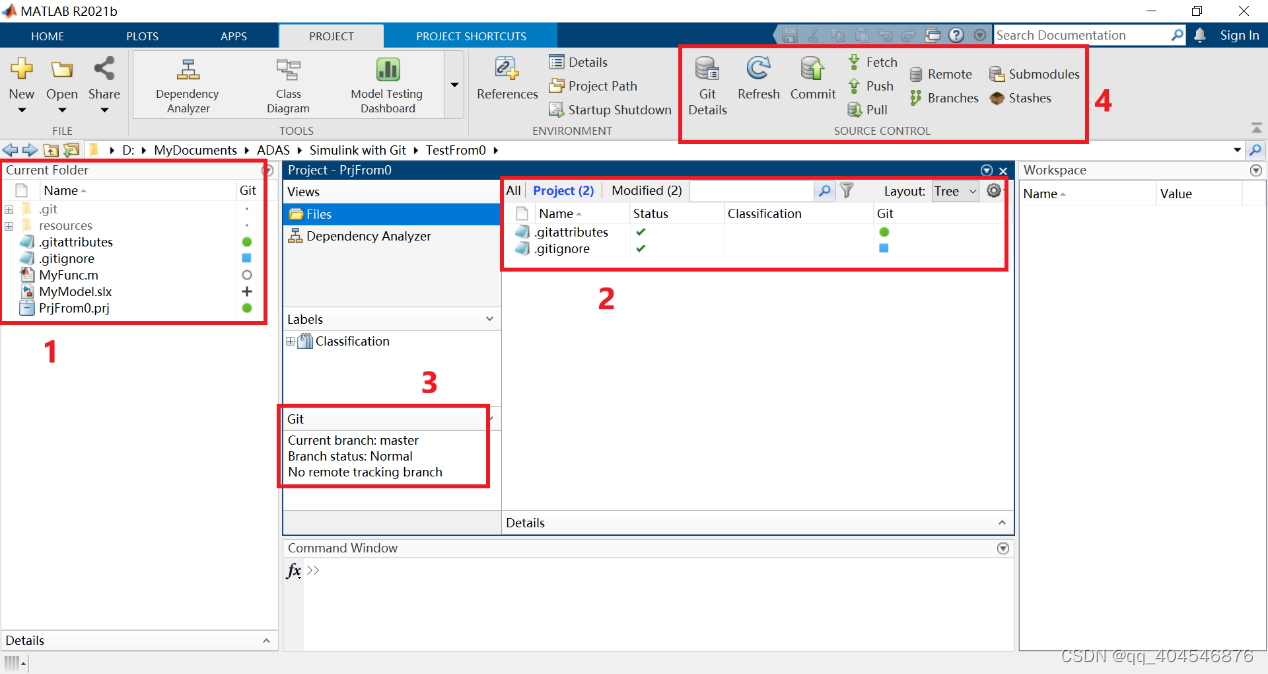The image size is (1268, 674).
Task: Open Workspace panel actions menu
Action: click(1256, 171)
